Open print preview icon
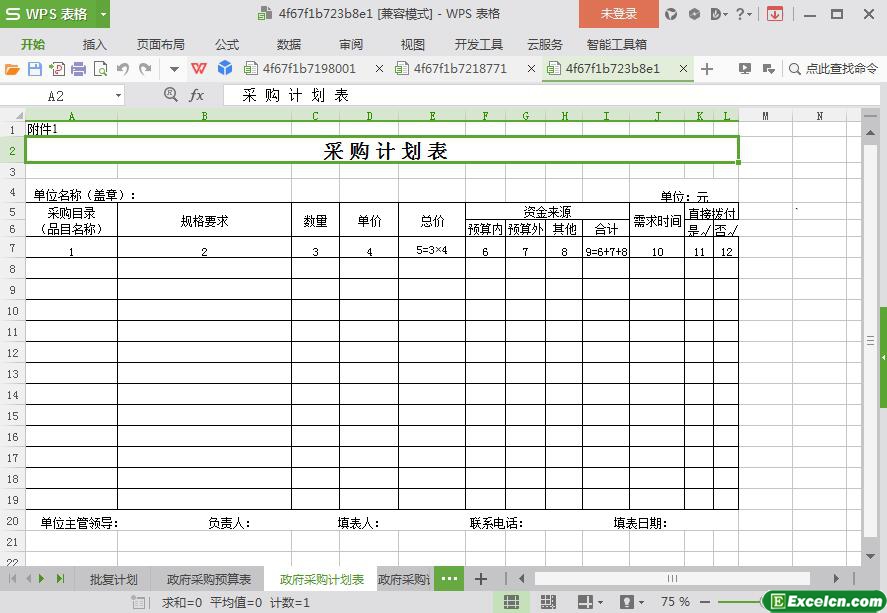 [x=101, y=69]
